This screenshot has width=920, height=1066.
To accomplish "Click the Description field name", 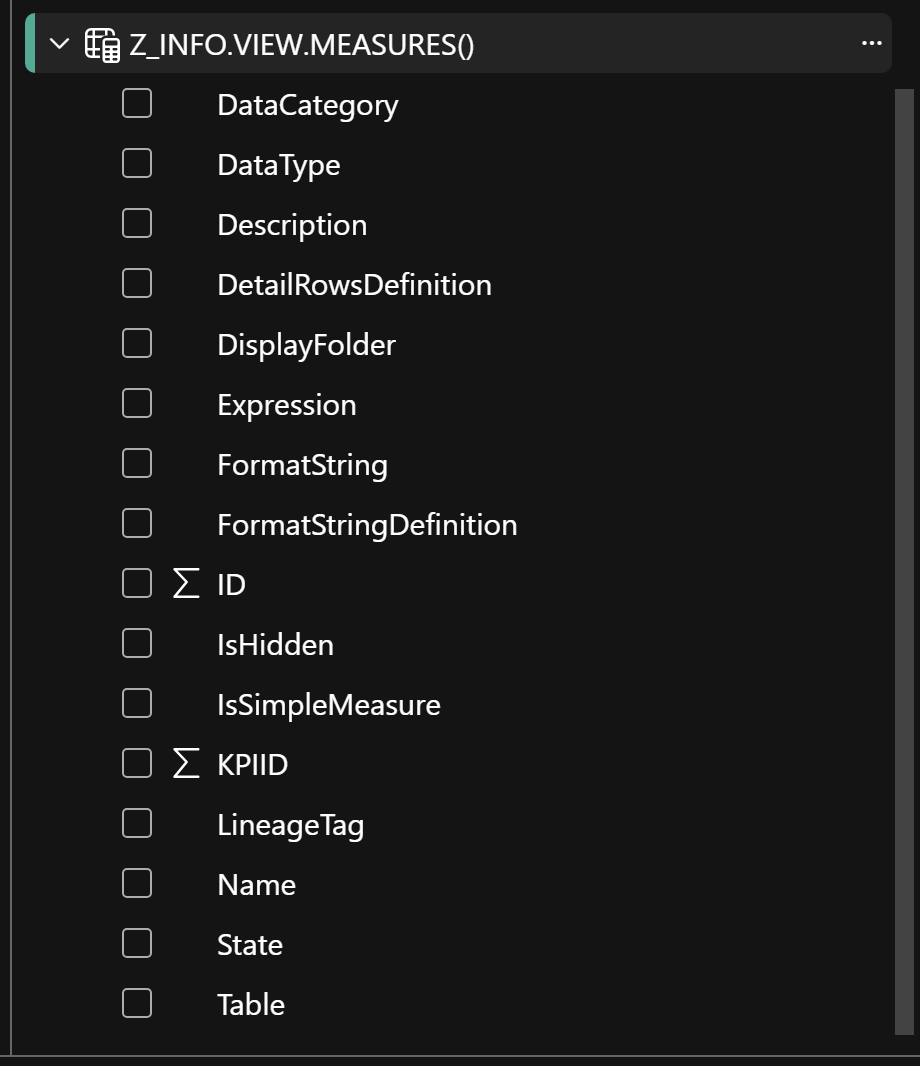I will tap(292, 225).
